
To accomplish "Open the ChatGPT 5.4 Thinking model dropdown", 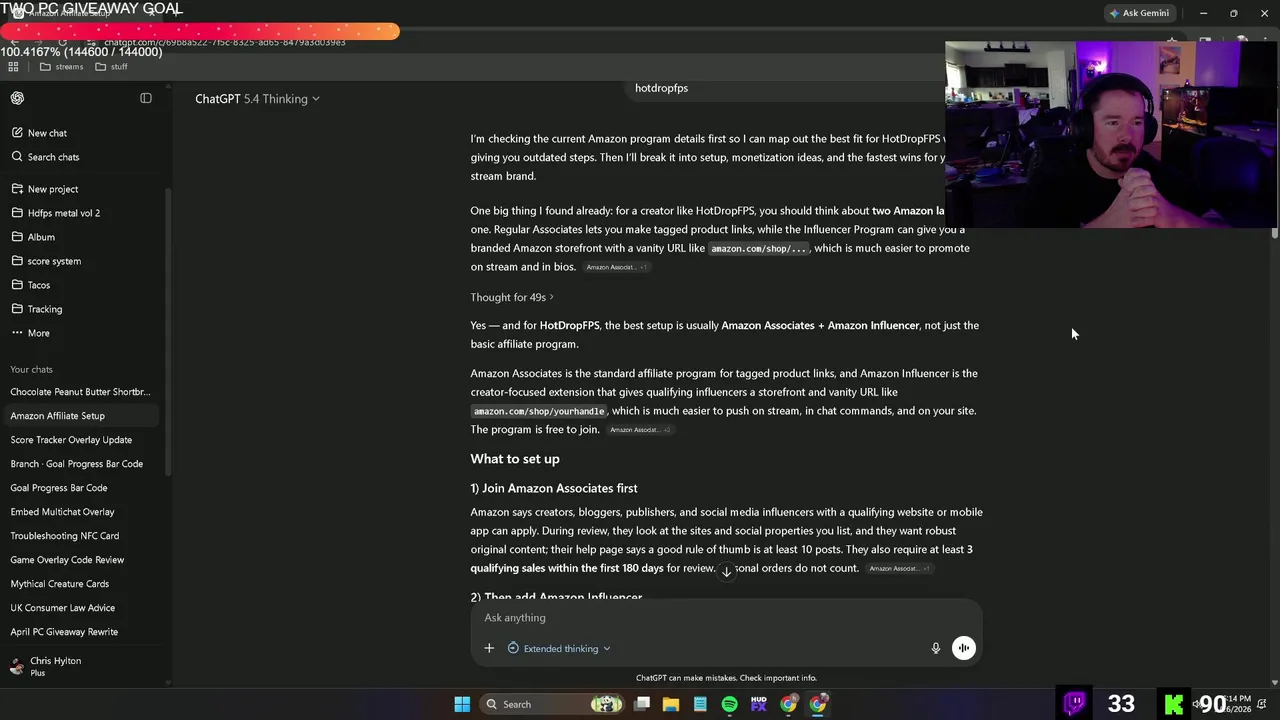I will pyautogui.click(x=257, y=99).
